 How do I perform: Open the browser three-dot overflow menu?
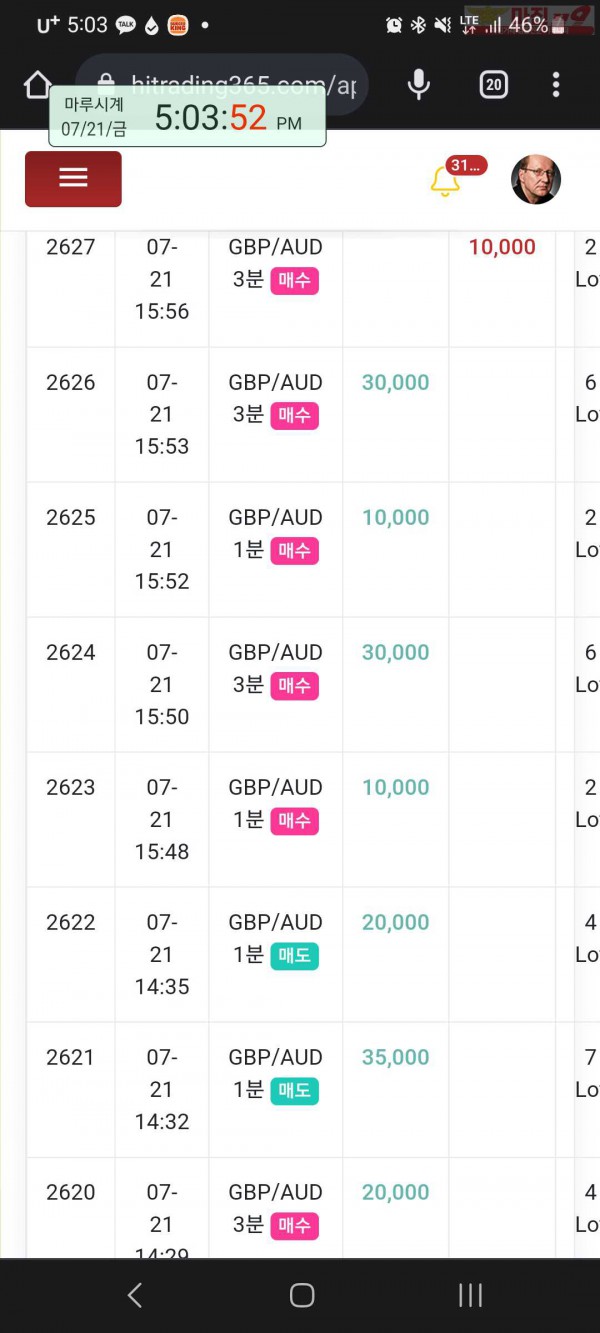coord(556,85)
